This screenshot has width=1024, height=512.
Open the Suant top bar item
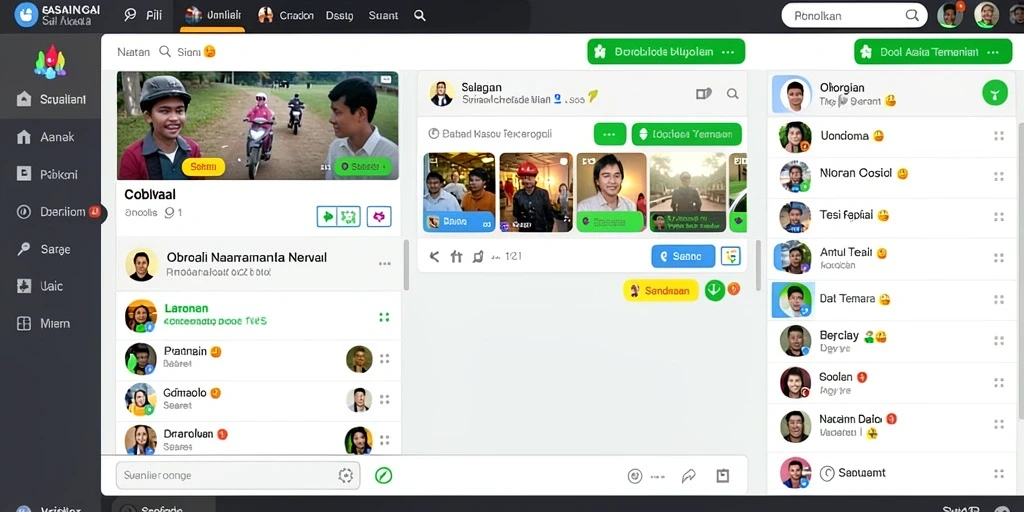(x=383, y=16)
